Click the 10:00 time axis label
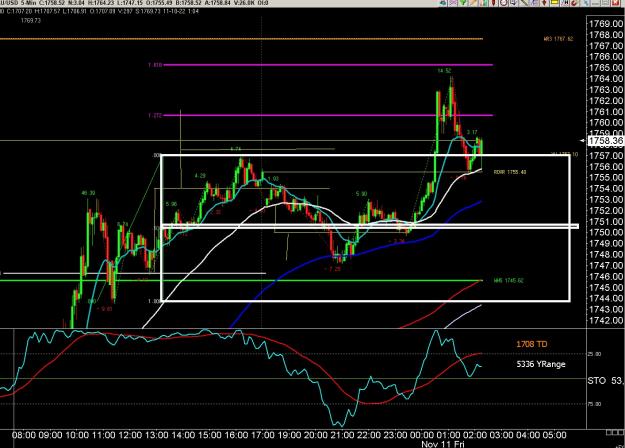This screenshot has height=448, width=625. [77, 435]
